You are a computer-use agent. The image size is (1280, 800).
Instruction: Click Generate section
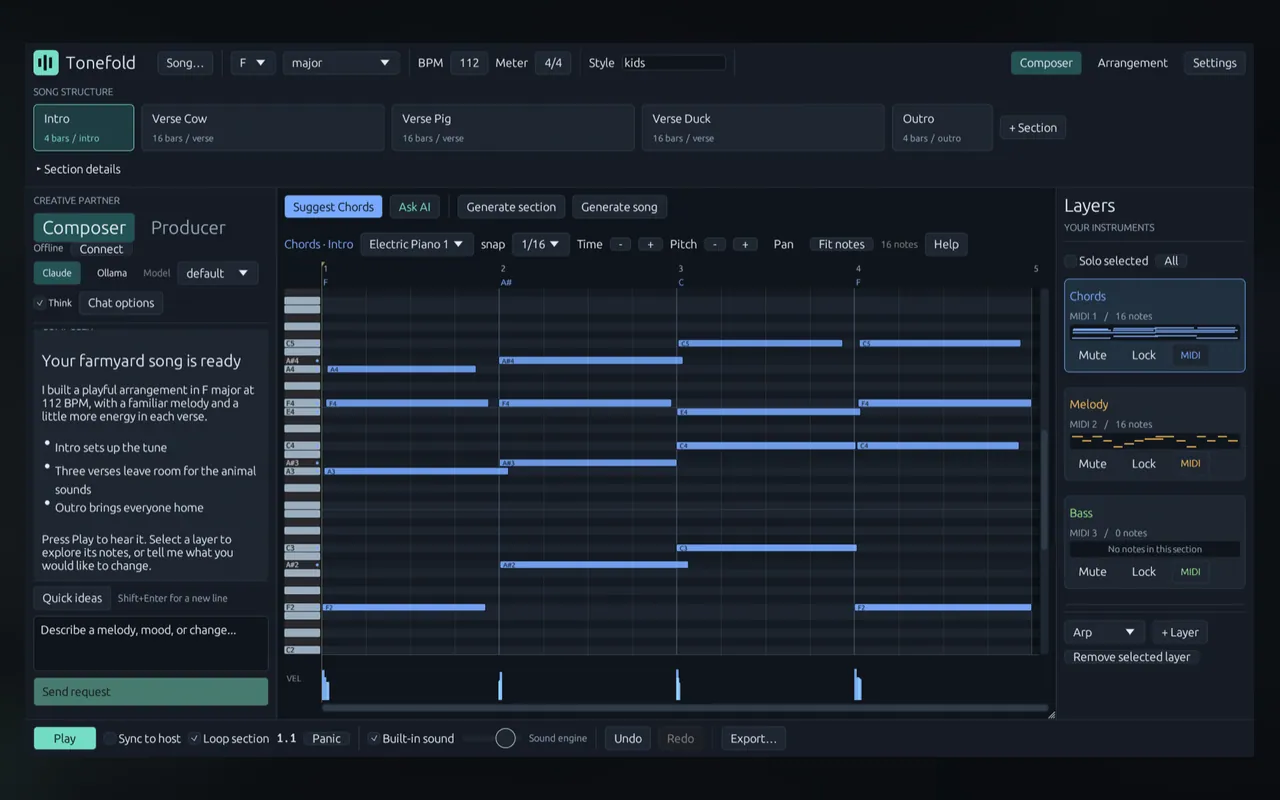(x=511, y=207)
